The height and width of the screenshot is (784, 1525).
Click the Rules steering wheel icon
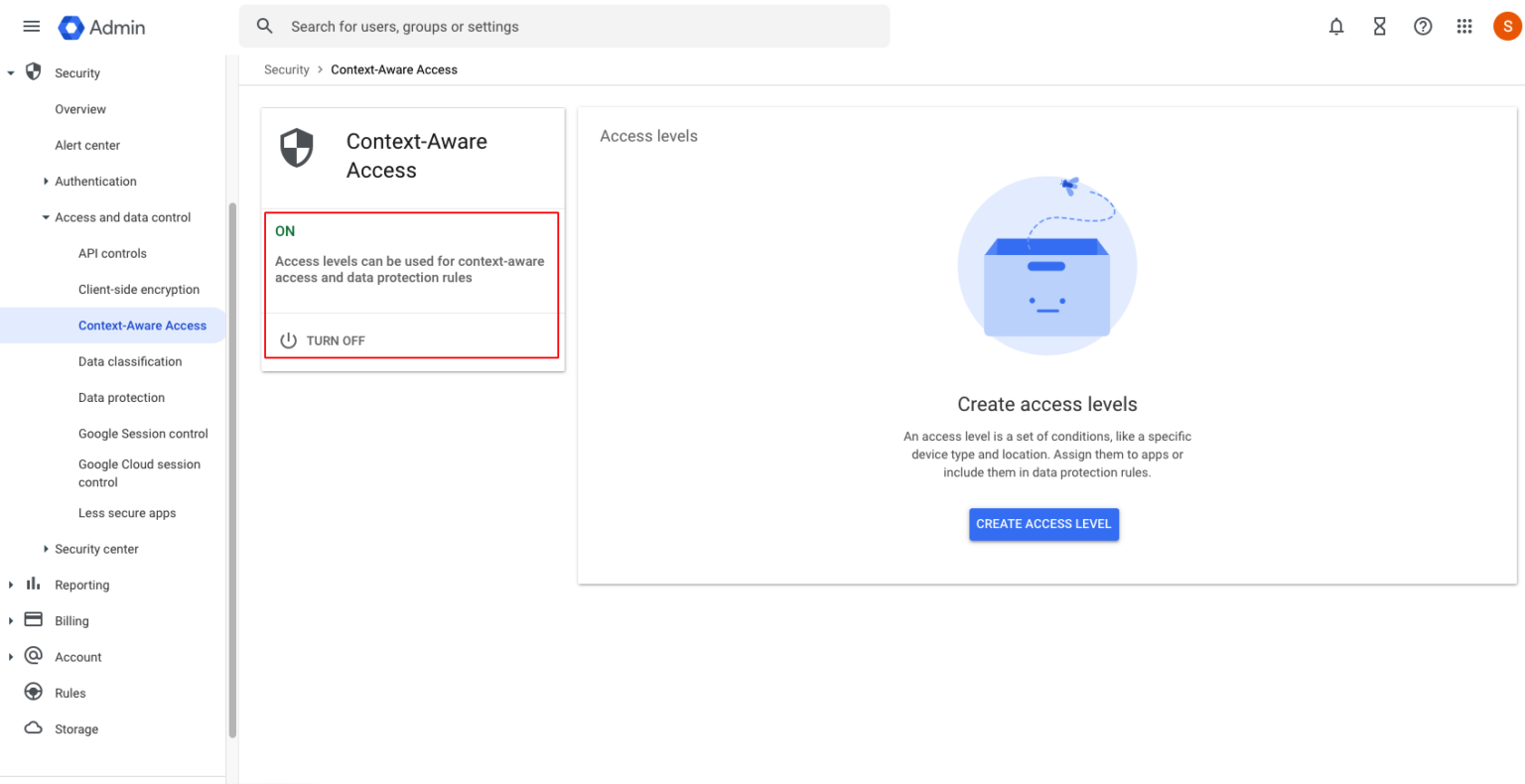click(x=34, y=692)
